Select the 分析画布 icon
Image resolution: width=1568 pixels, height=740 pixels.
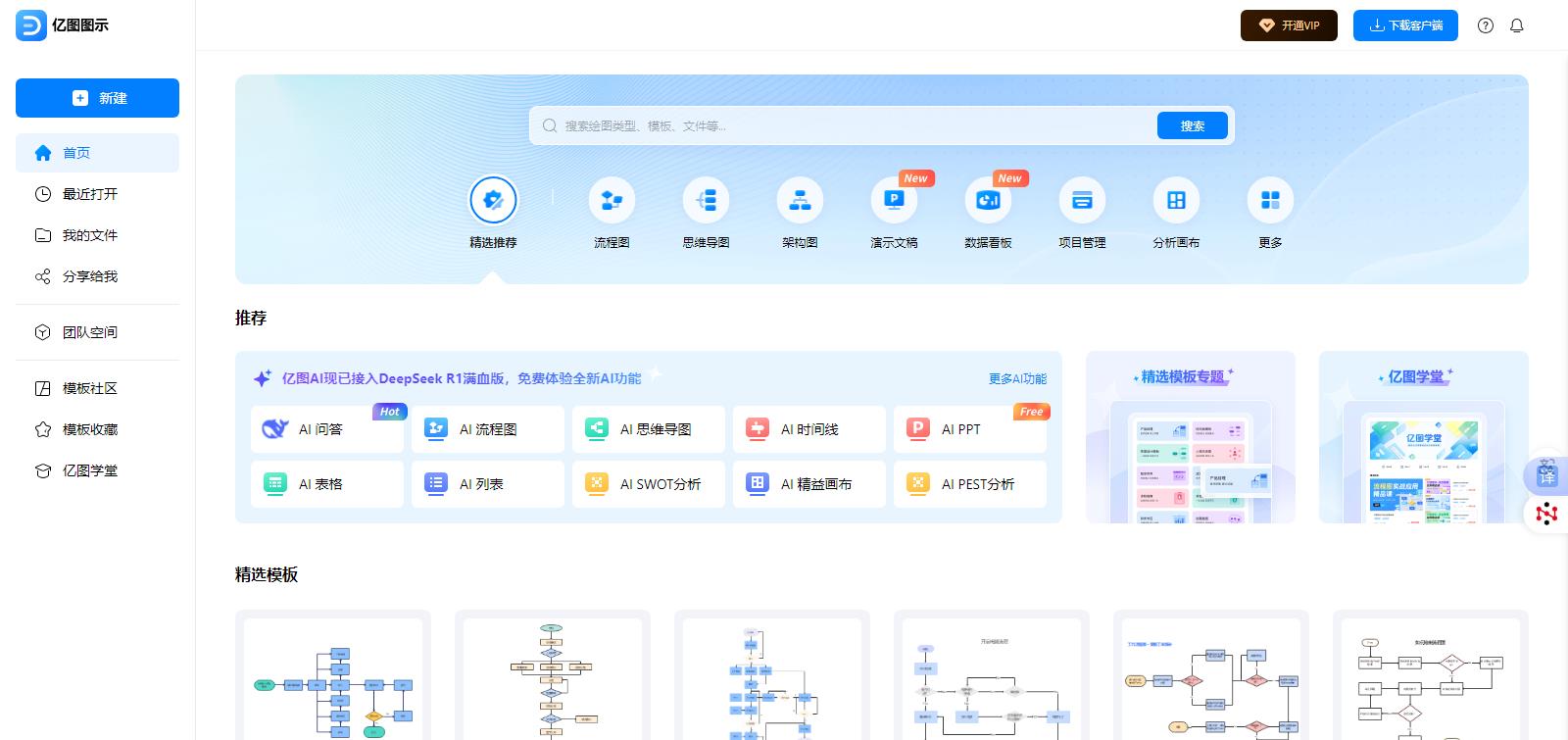click(x=1176, y=200)
